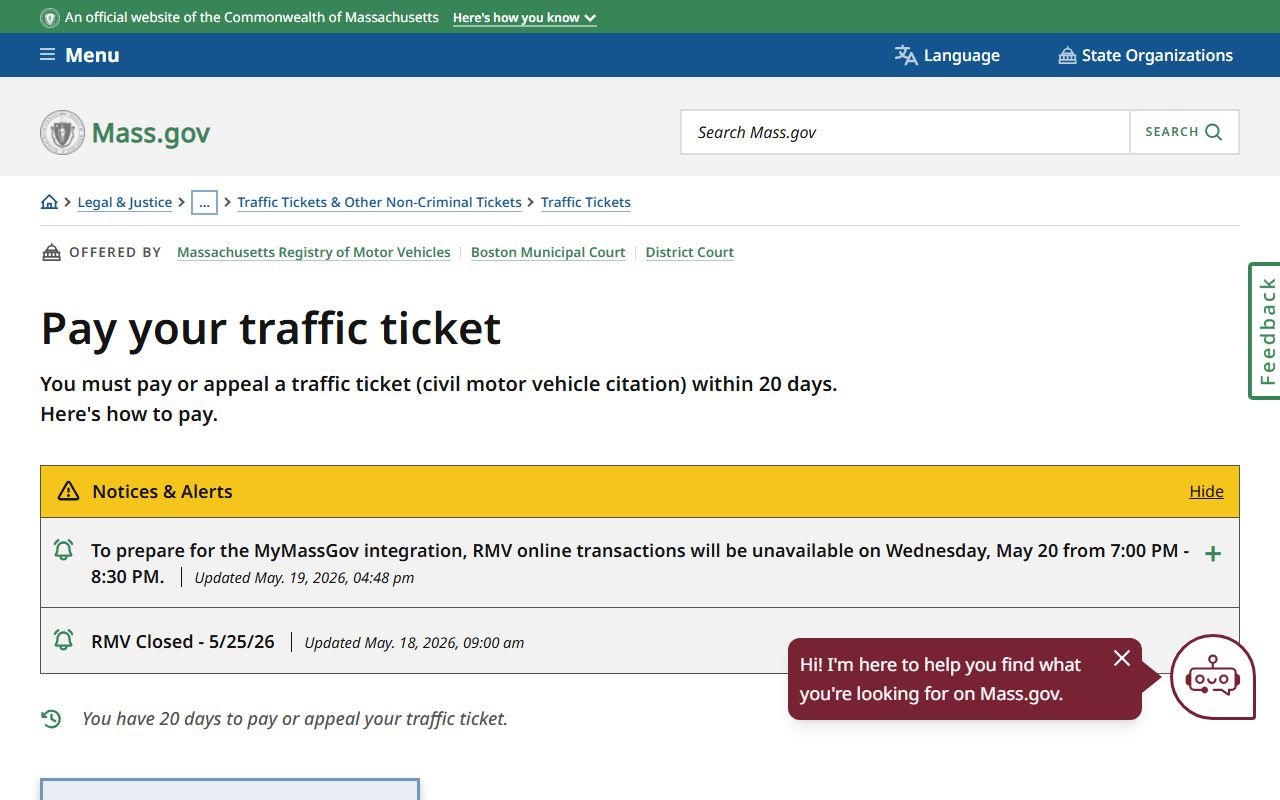Click the Search button
The width and height of the screenshot is (1280, 800).
pyautogui.click(x=1184, y=132)
